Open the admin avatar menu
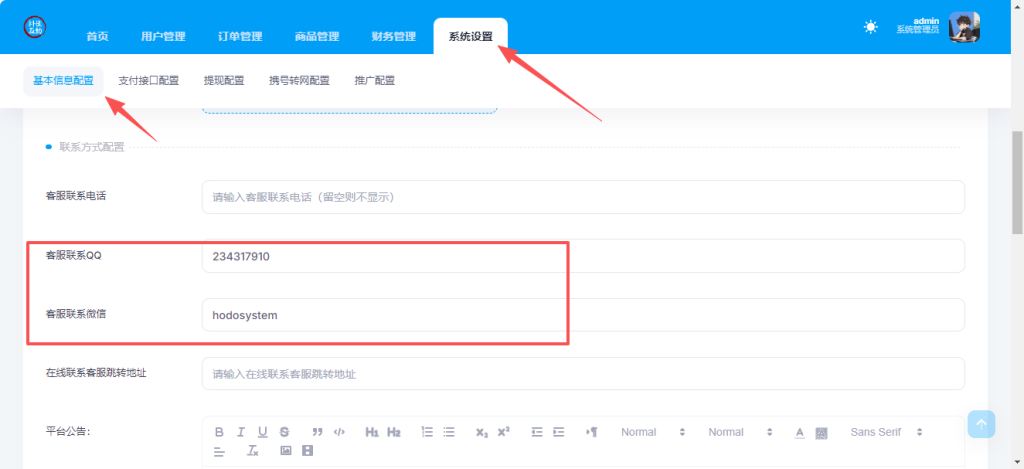Screen dimensions: 1024x469 (x=964, y=27)
